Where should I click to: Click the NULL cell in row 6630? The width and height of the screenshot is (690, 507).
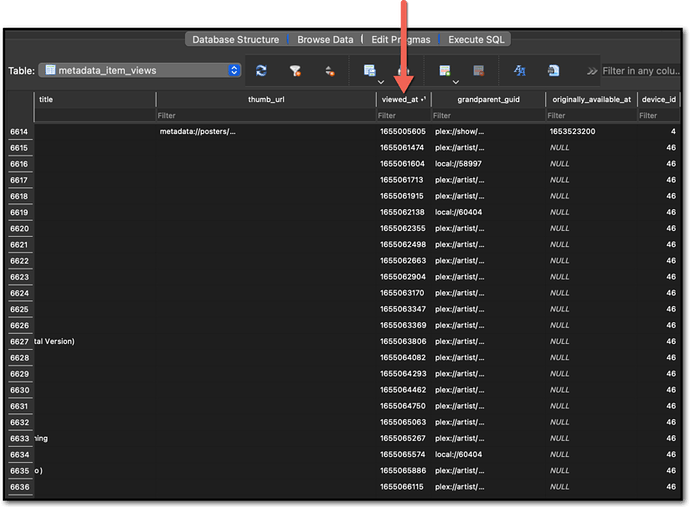click(x=591, y=390)
